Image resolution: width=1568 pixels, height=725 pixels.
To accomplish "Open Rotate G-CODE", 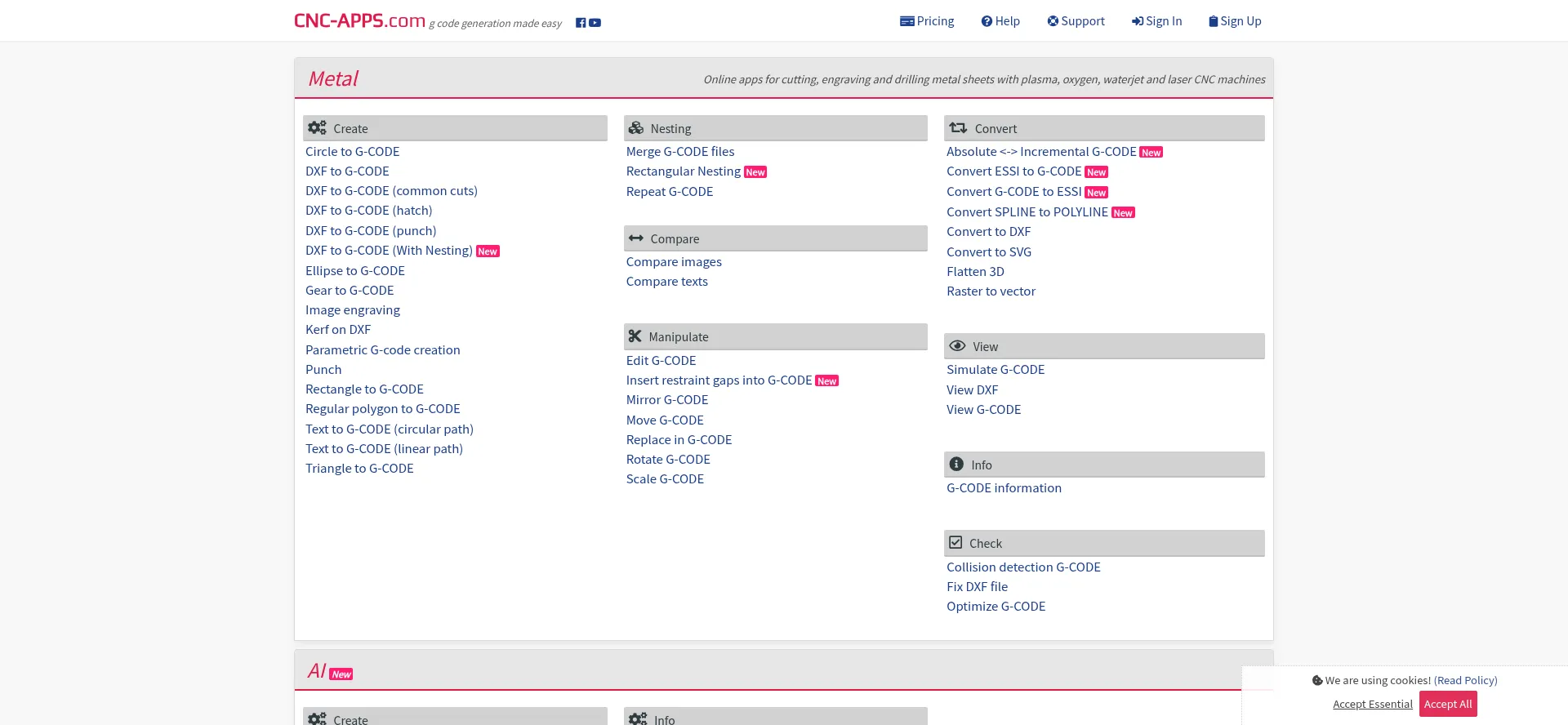I will click(668, 459).
